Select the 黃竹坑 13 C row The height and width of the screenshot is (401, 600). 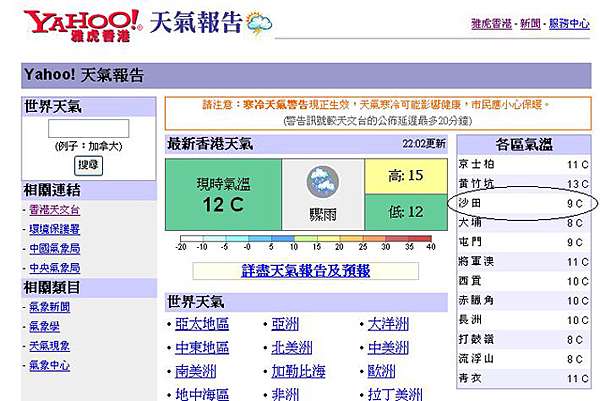[x=523, y=184]
